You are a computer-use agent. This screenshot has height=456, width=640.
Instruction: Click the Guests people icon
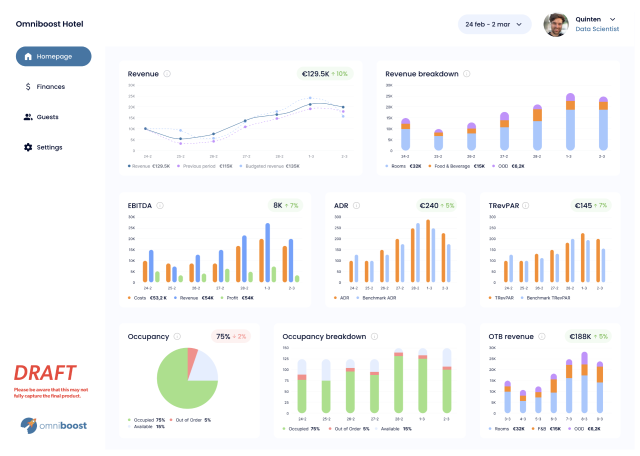[x=28, y=117]
